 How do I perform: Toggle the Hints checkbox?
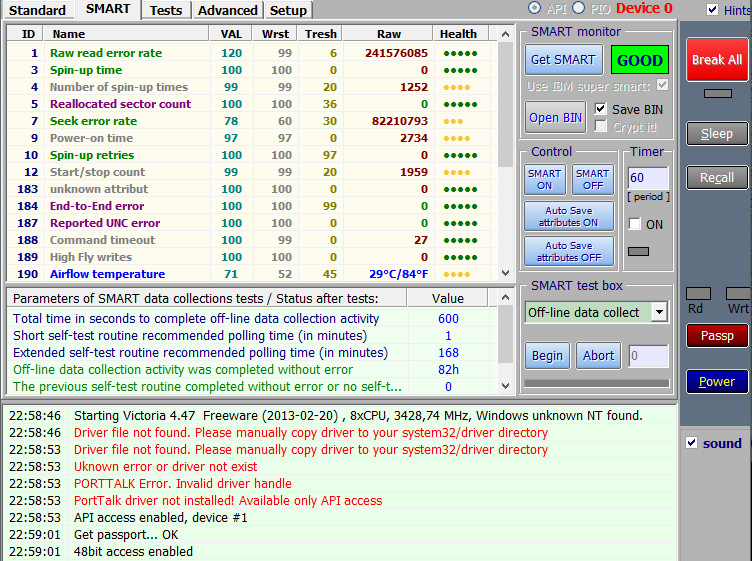pyautogui.click(x=713, y=10)
